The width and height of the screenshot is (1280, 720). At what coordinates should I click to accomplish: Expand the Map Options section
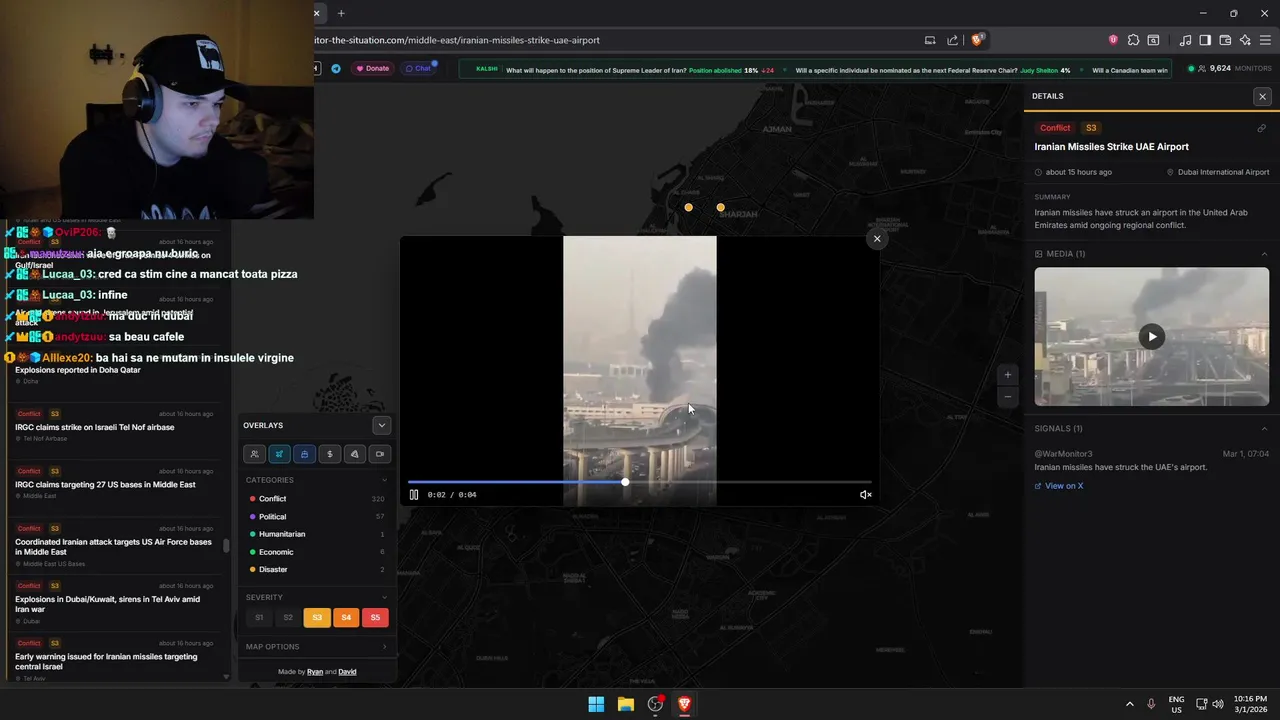click(x=316, y=647)
